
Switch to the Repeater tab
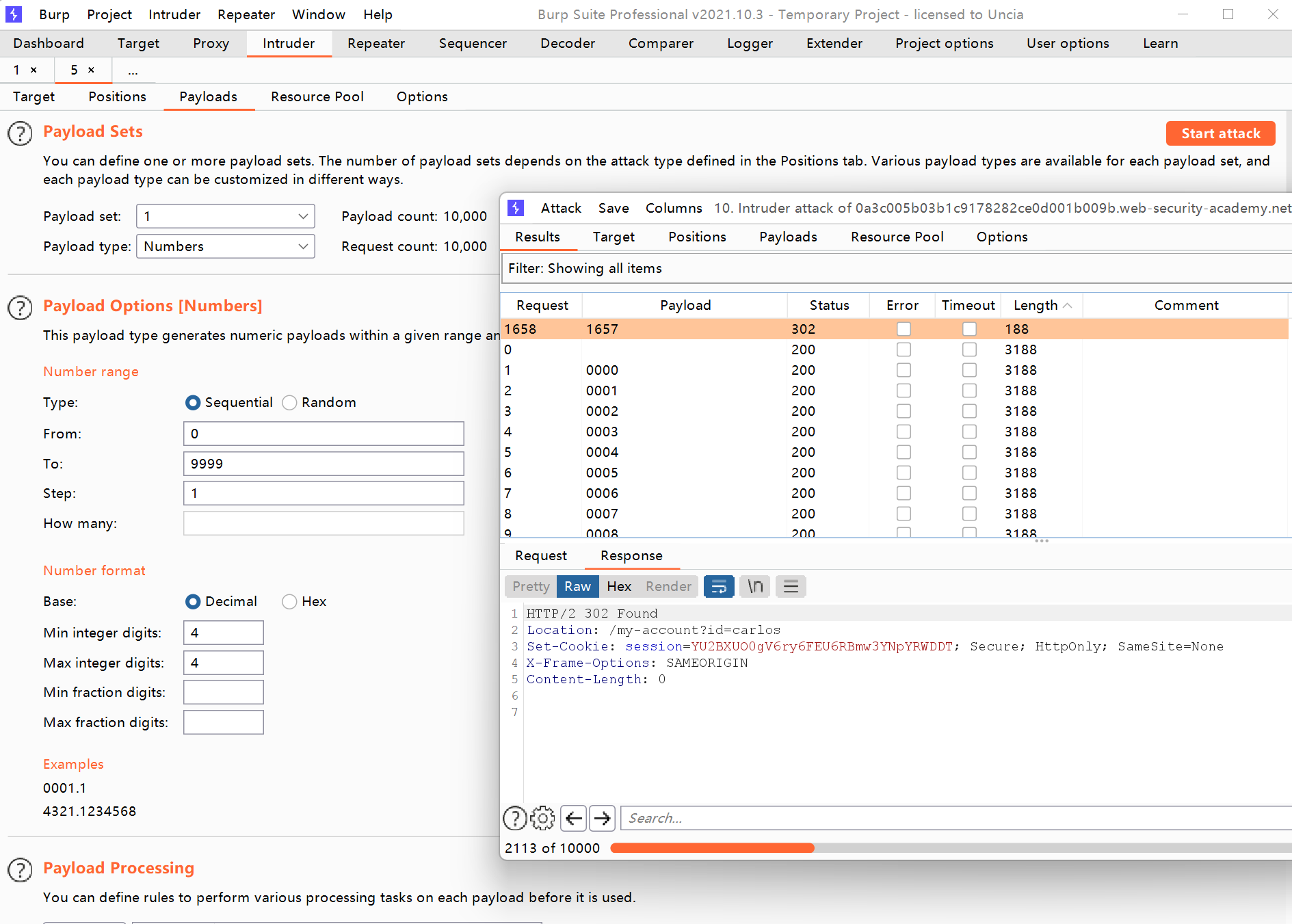coord(376,43)
